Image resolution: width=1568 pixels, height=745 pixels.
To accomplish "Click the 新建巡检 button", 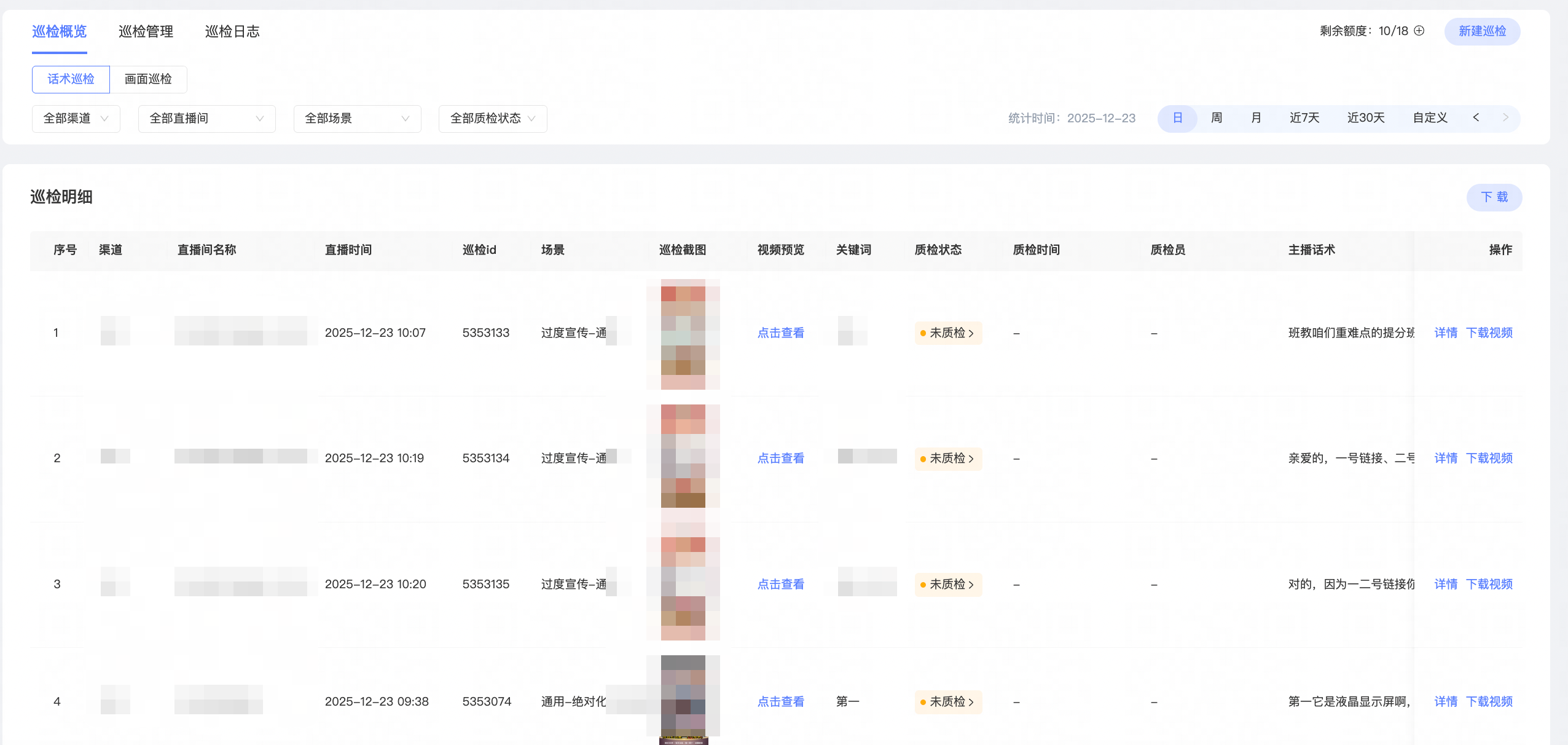I will [1482, 31].
